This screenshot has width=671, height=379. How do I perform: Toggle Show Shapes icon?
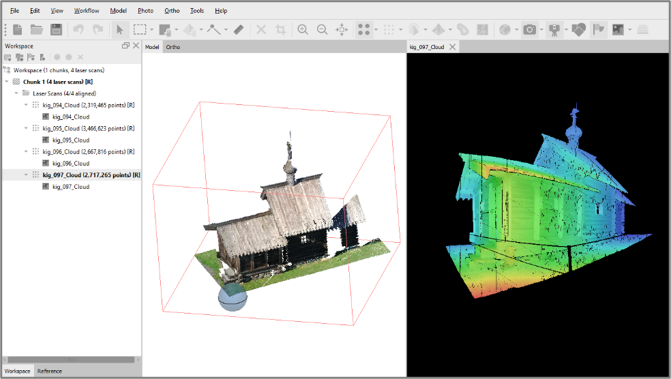pyautogui.click(x=579, y=30)
